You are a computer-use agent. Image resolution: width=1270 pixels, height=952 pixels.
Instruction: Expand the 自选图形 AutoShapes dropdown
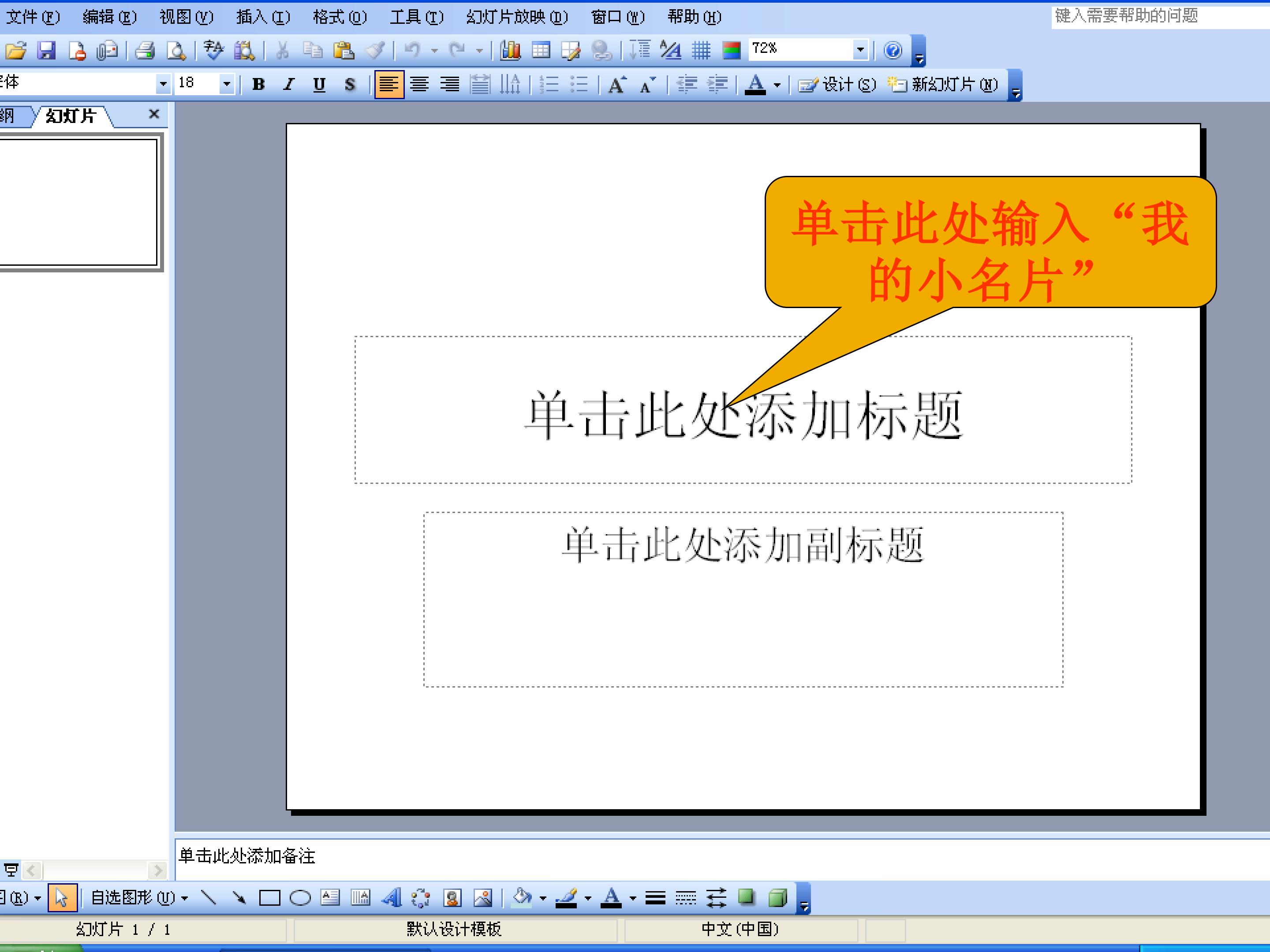point(139,897)
